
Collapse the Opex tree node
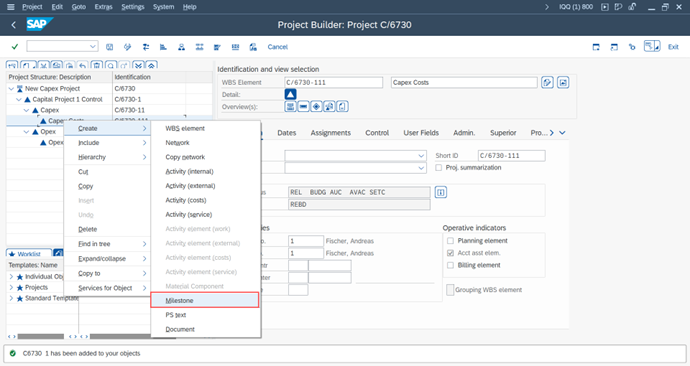(x=26, y=132)
